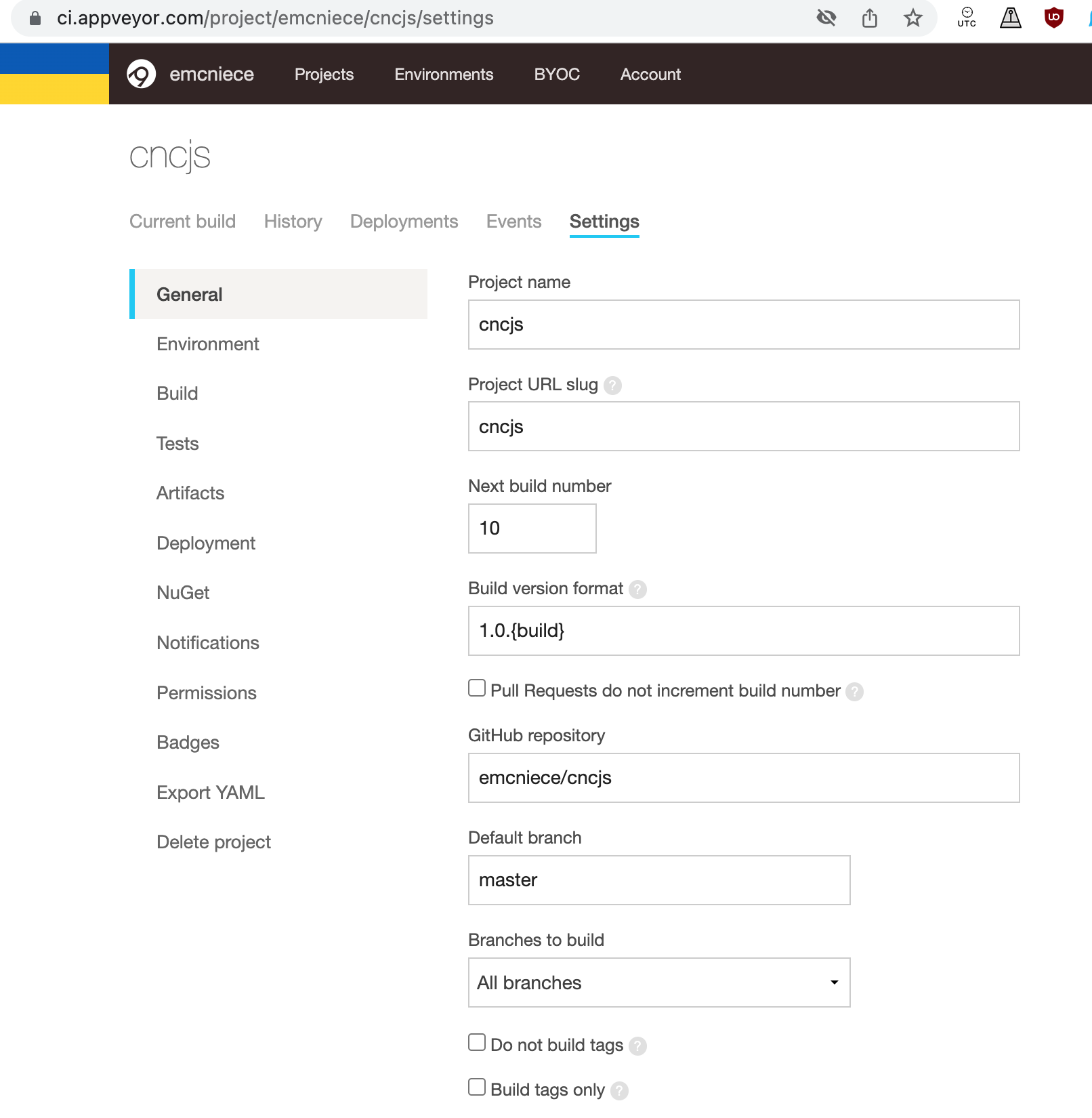The height and width of the screenshot is (1118, 1092).
Task: Enable Pull Requests do not increment build number
Action: [476, 688]
